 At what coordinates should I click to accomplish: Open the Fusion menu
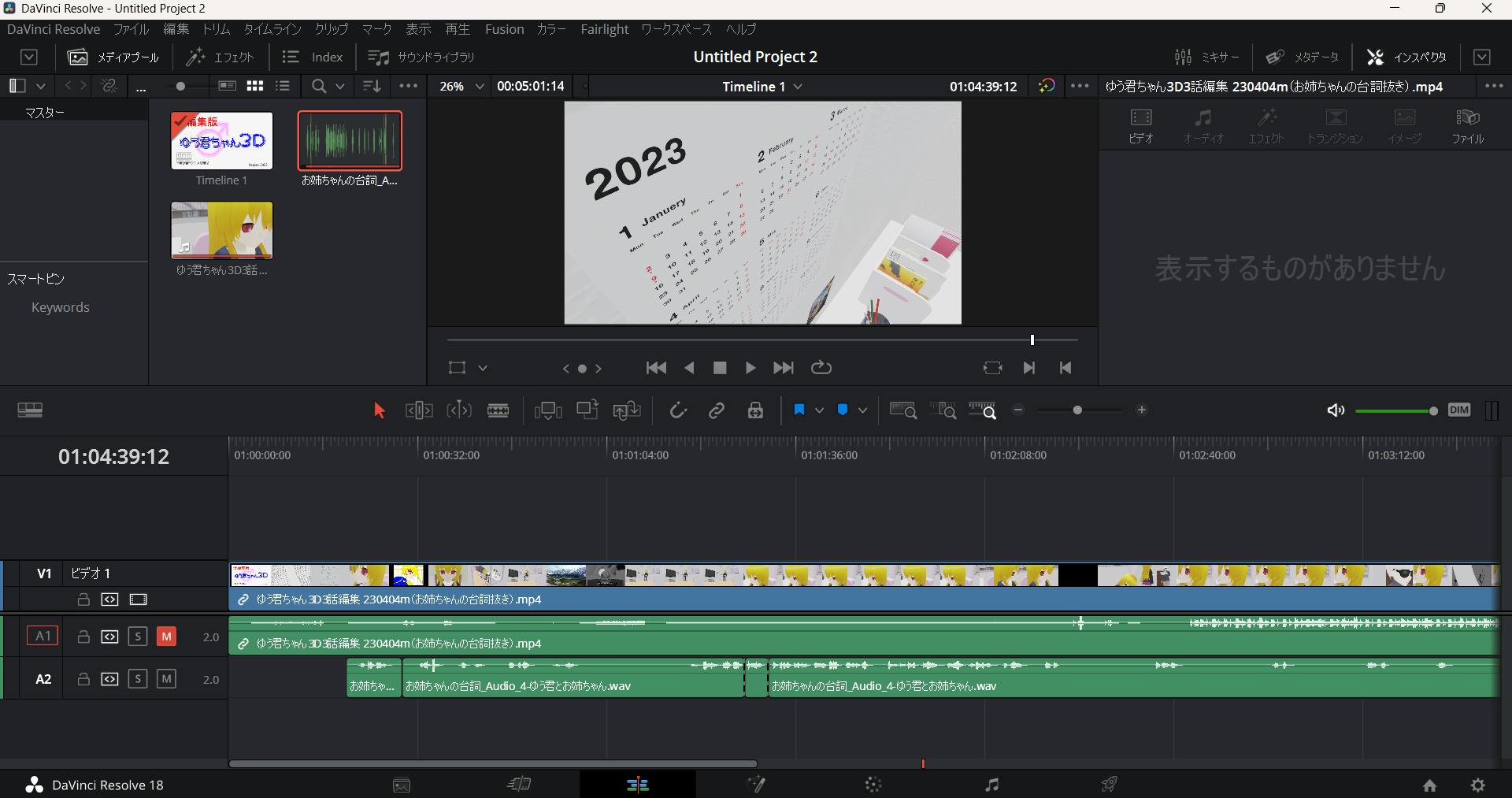coord(504,29)
